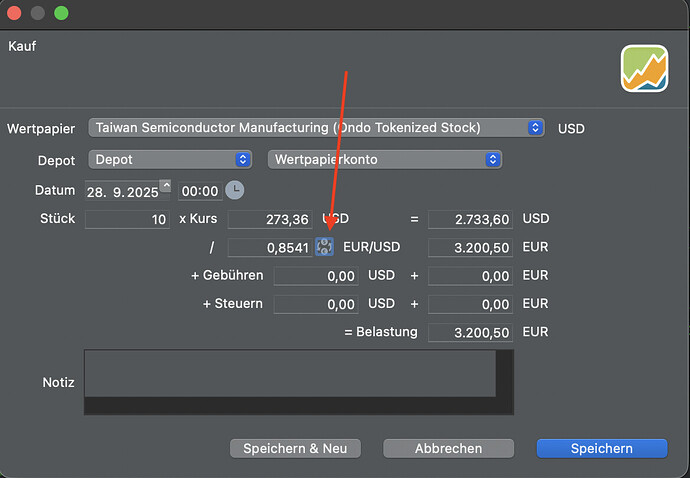Click the Stück quantity input field
The height and width of the screenshot is (478, 690).
(x=127, y=219)
